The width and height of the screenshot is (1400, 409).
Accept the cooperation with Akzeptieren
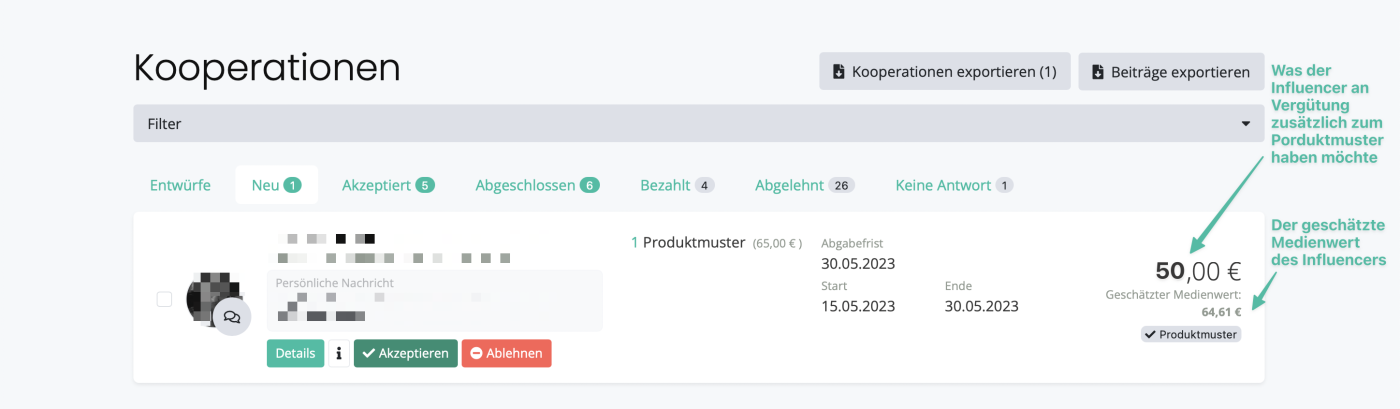click(x=405, y=353)
